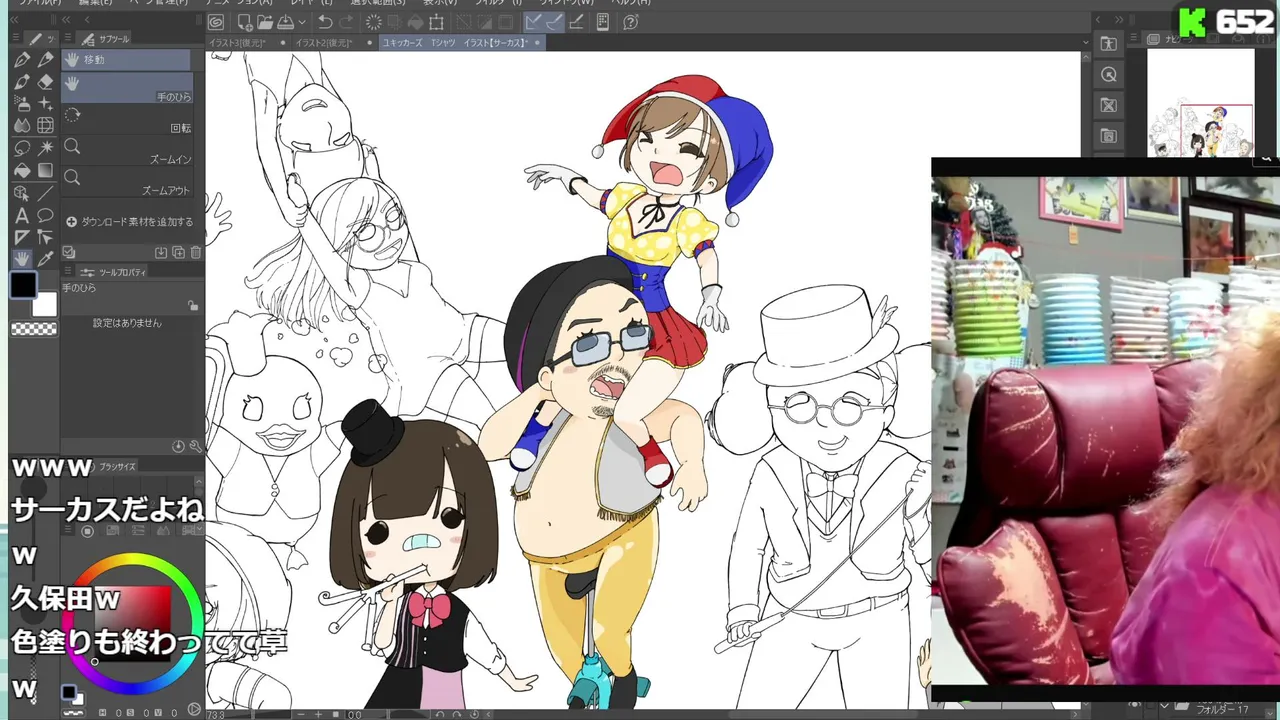Choose the ズームイン sub tool
This screenshot has height=720, width=1280.
pyautogui.click(x=126, y=152)
